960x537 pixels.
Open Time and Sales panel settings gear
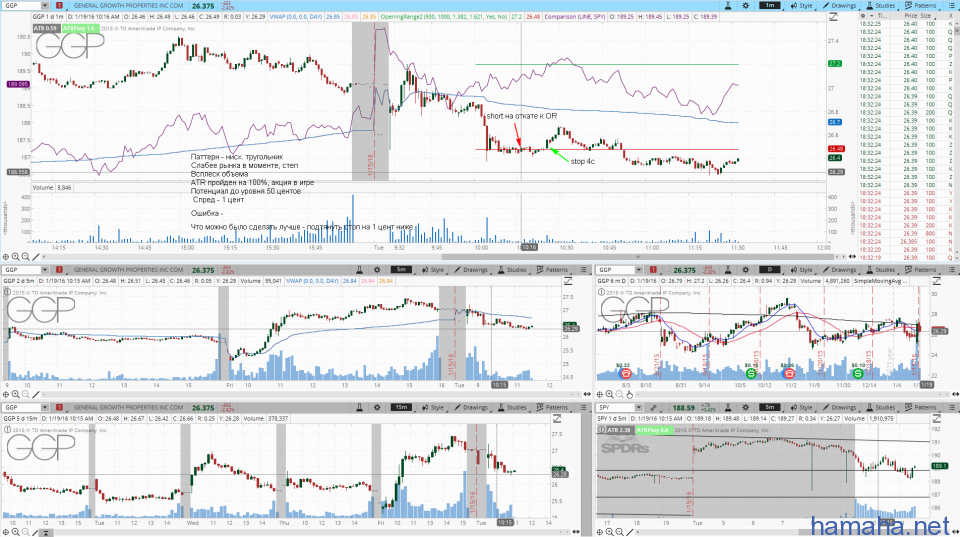(x=863, y=15)
